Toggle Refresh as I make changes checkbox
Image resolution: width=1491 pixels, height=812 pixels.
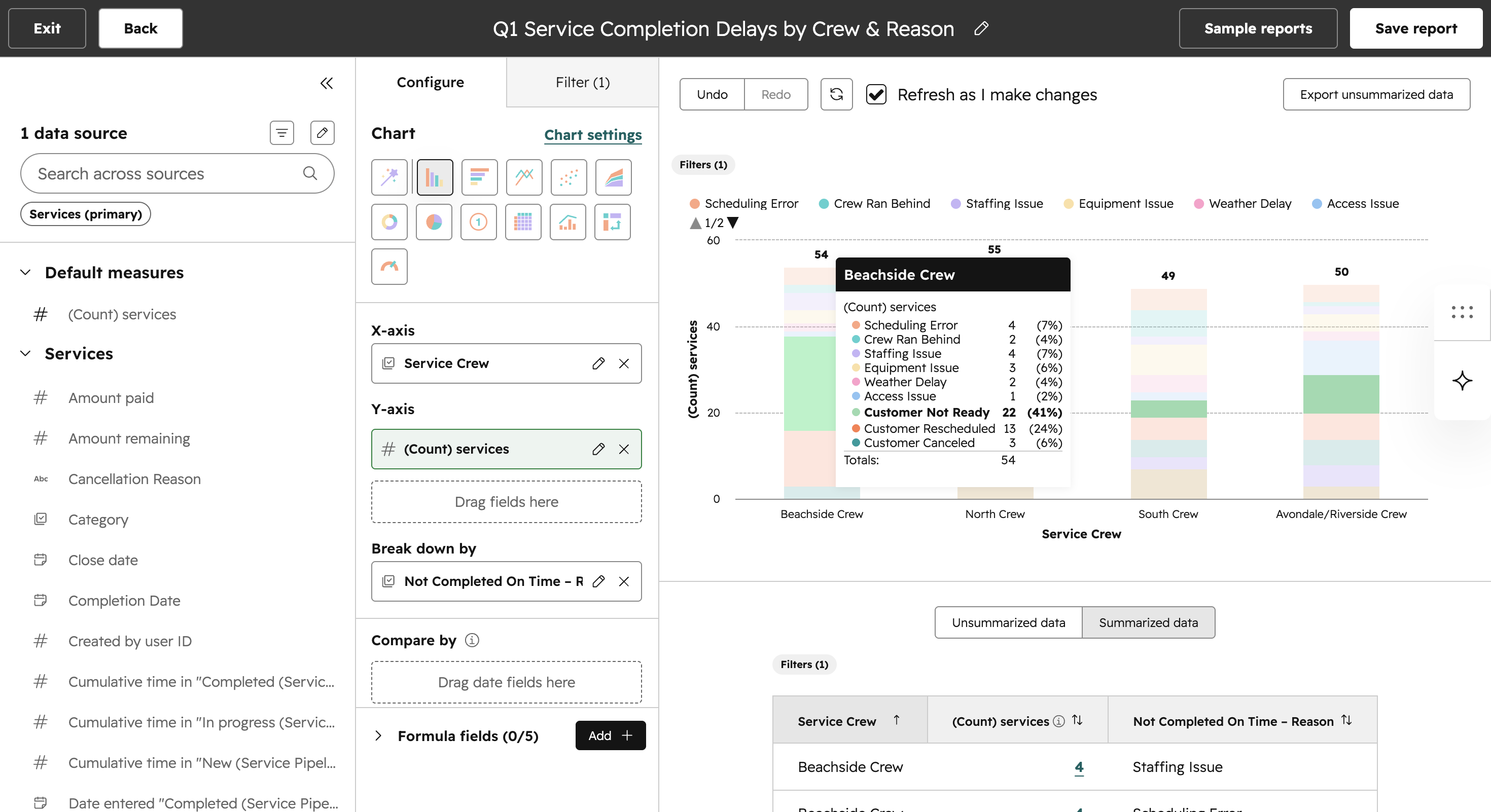click(876, 94)
